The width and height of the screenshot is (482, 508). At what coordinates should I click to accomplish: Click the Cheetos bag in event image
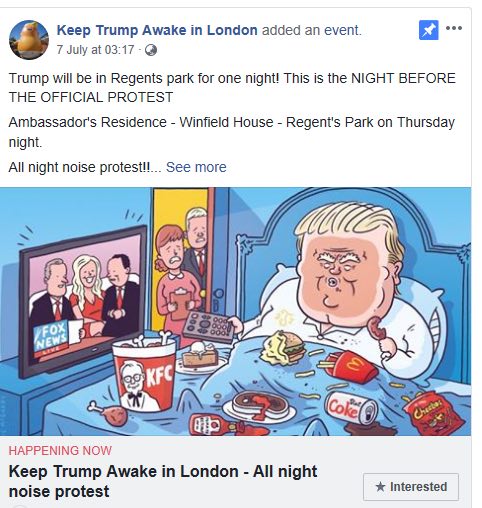434,413
